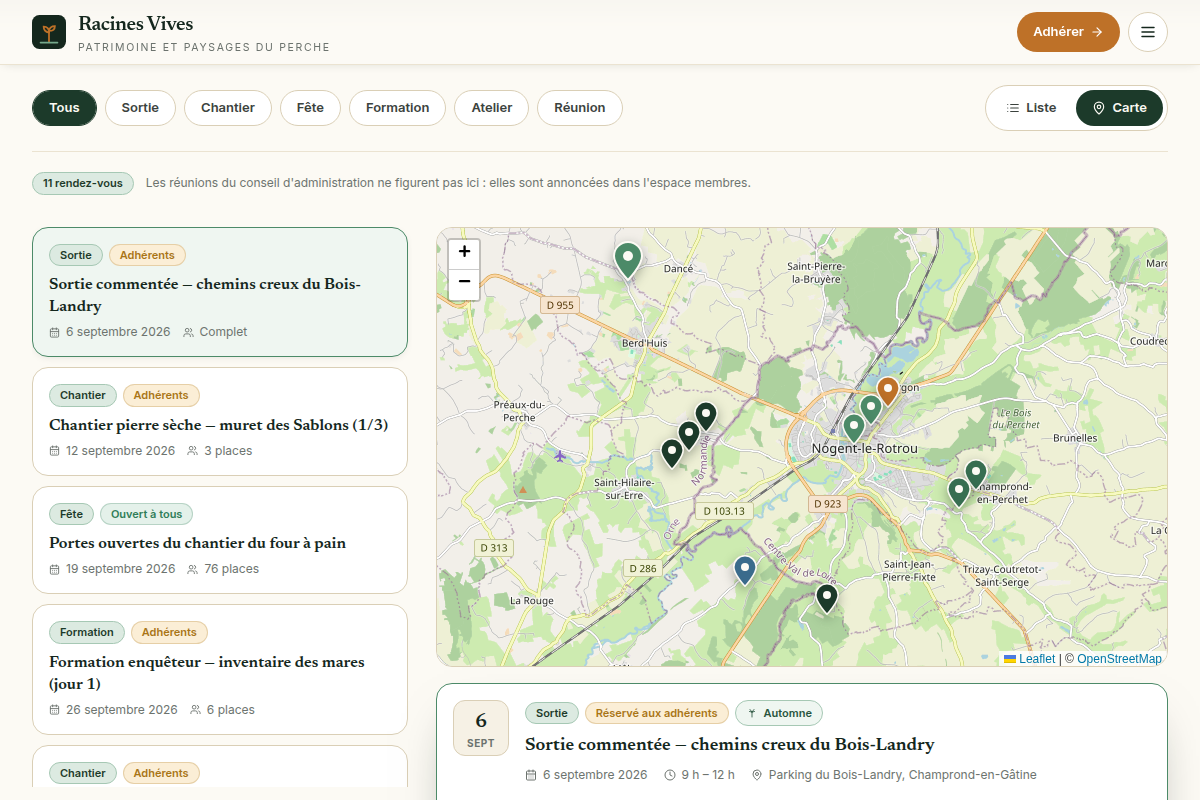Zoom in on the map
Viewport: 1200px width, 800px height.
[464, 253]
